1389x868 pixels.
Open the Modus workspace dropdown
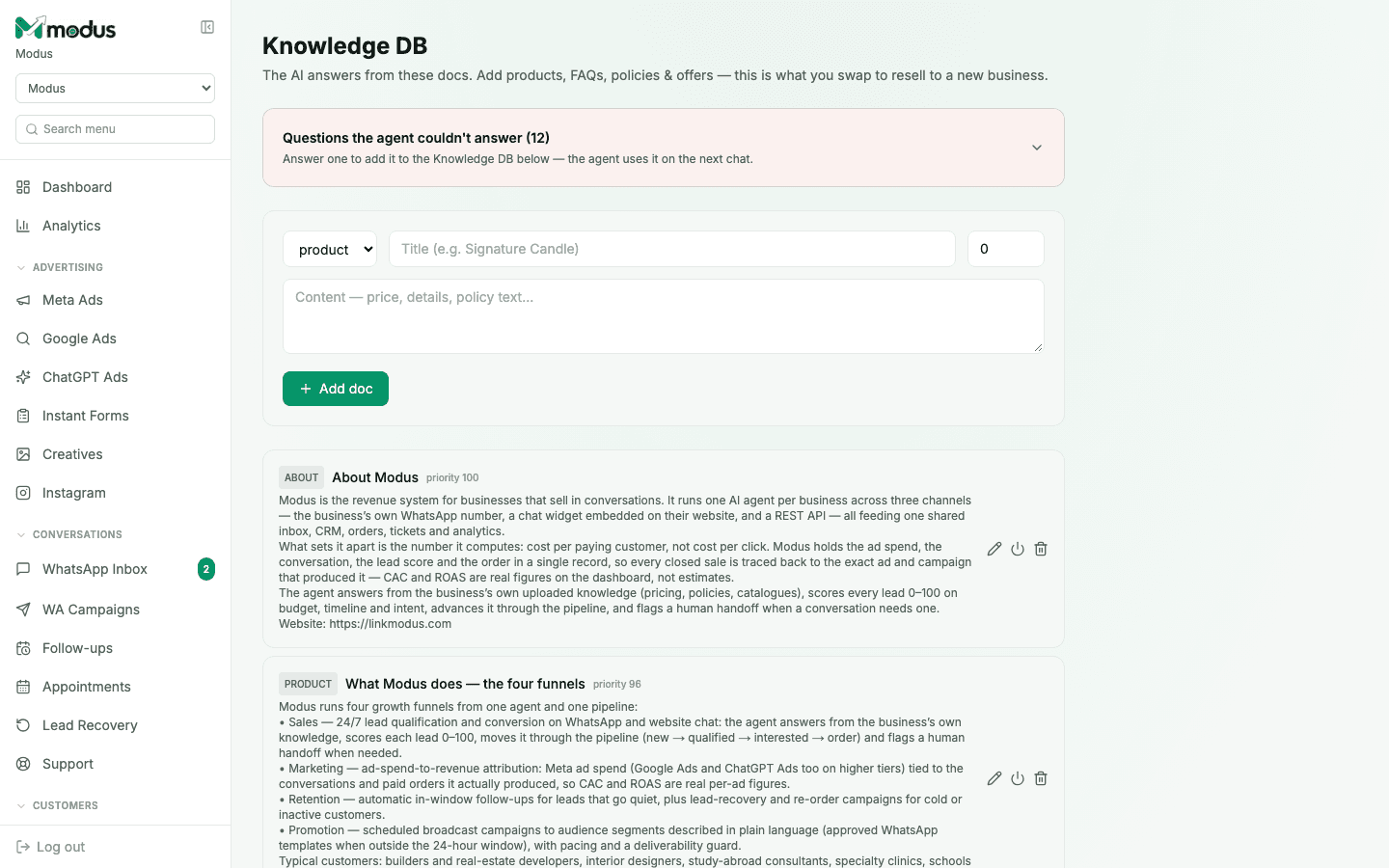point(115,88)
